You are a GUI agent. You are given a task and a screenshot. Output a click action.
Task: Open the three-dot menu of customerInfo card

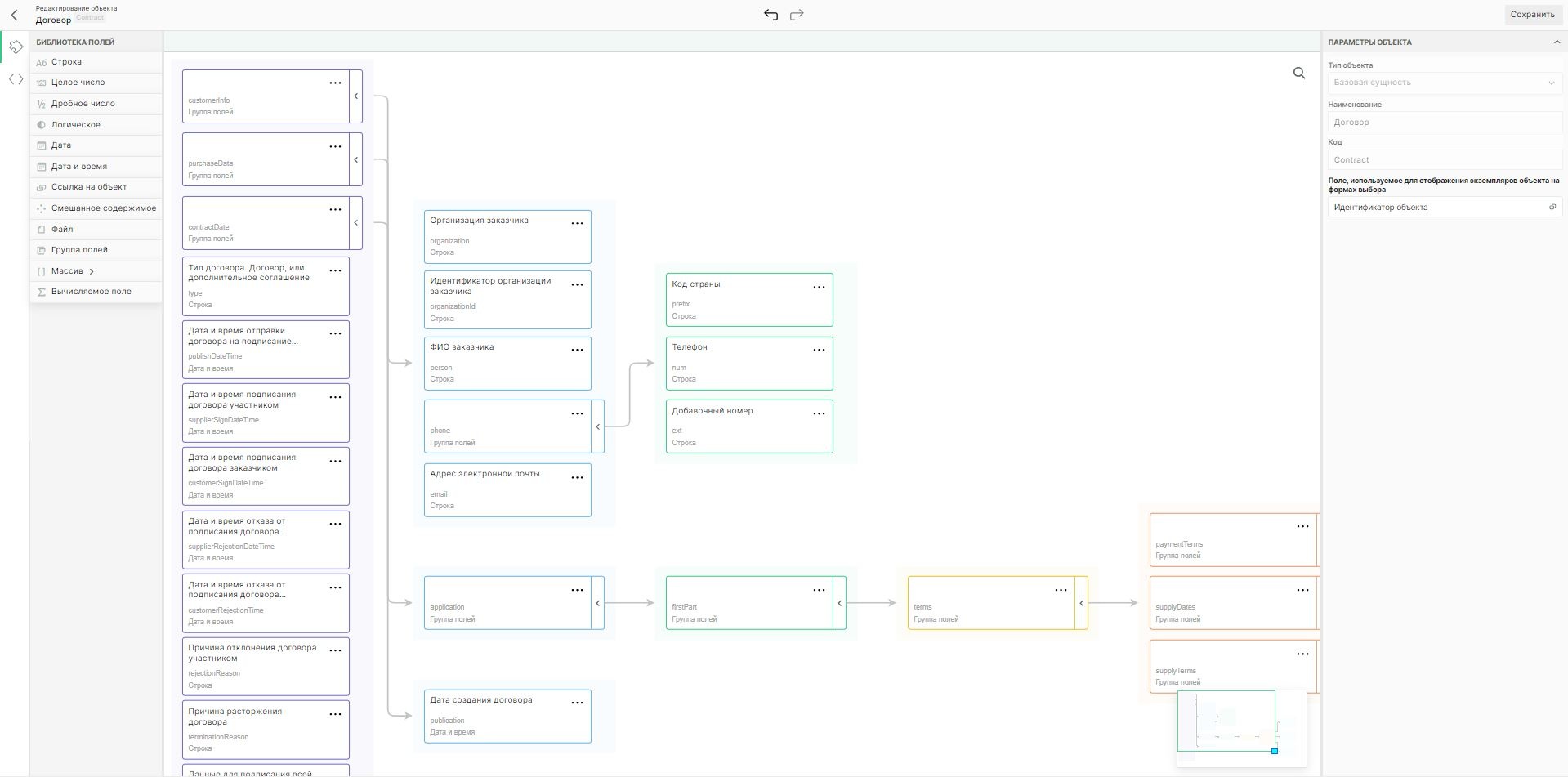tap(335, 83)
